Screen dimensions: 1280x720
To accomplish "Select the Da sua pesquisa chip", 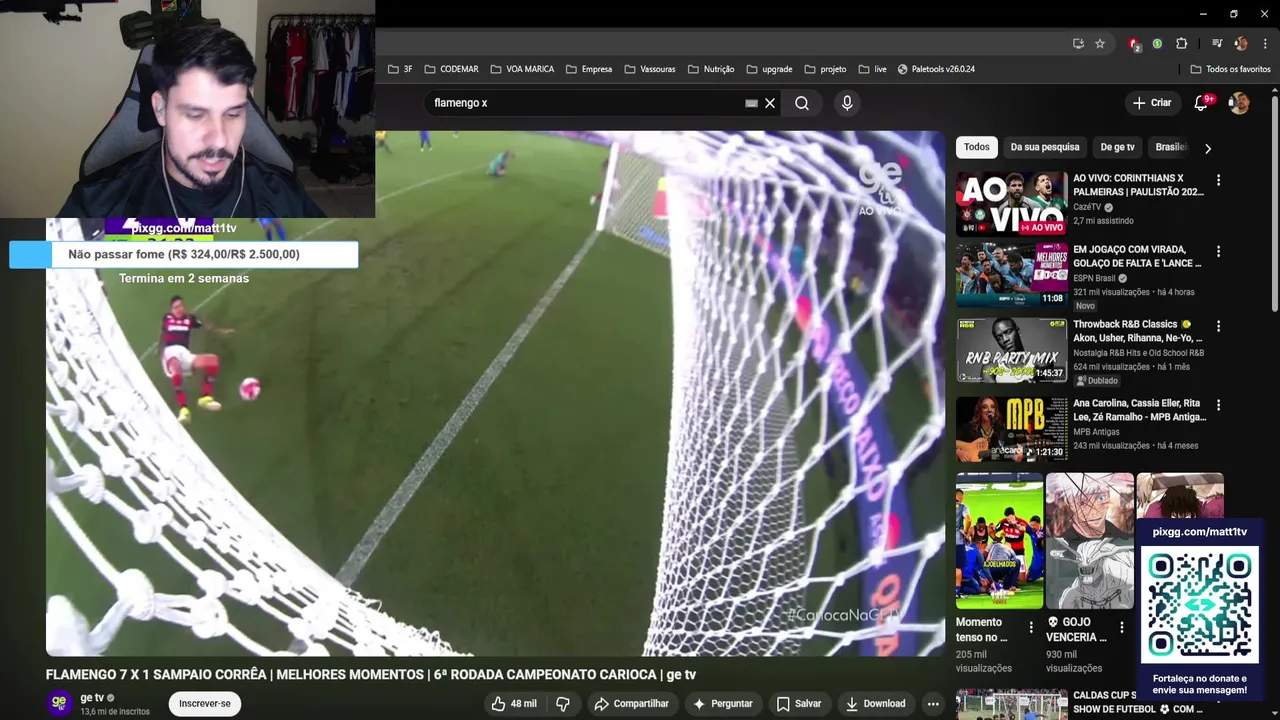I will (1044, 147).
